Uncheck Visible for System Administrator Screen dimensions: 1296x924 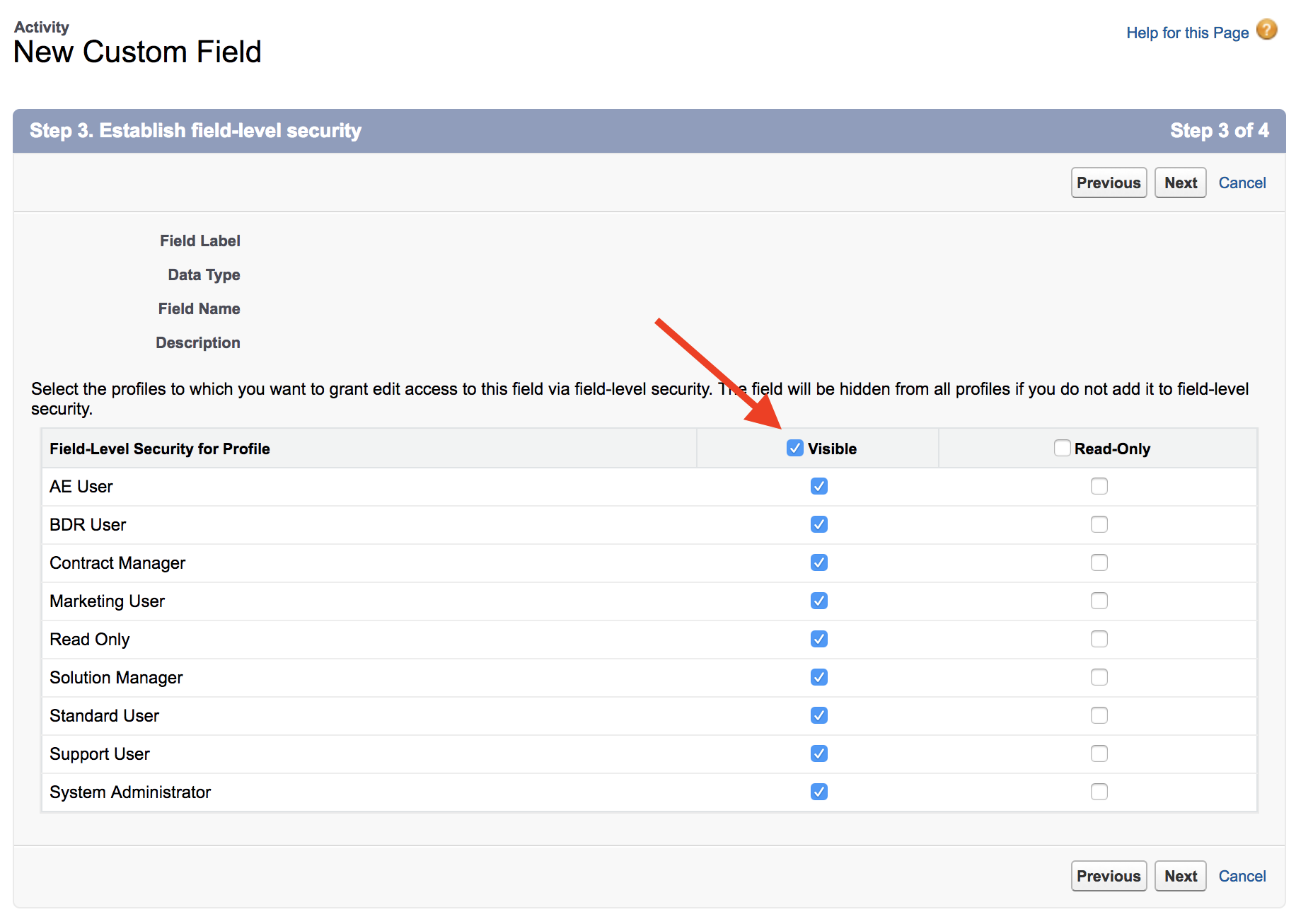[819, 792]
